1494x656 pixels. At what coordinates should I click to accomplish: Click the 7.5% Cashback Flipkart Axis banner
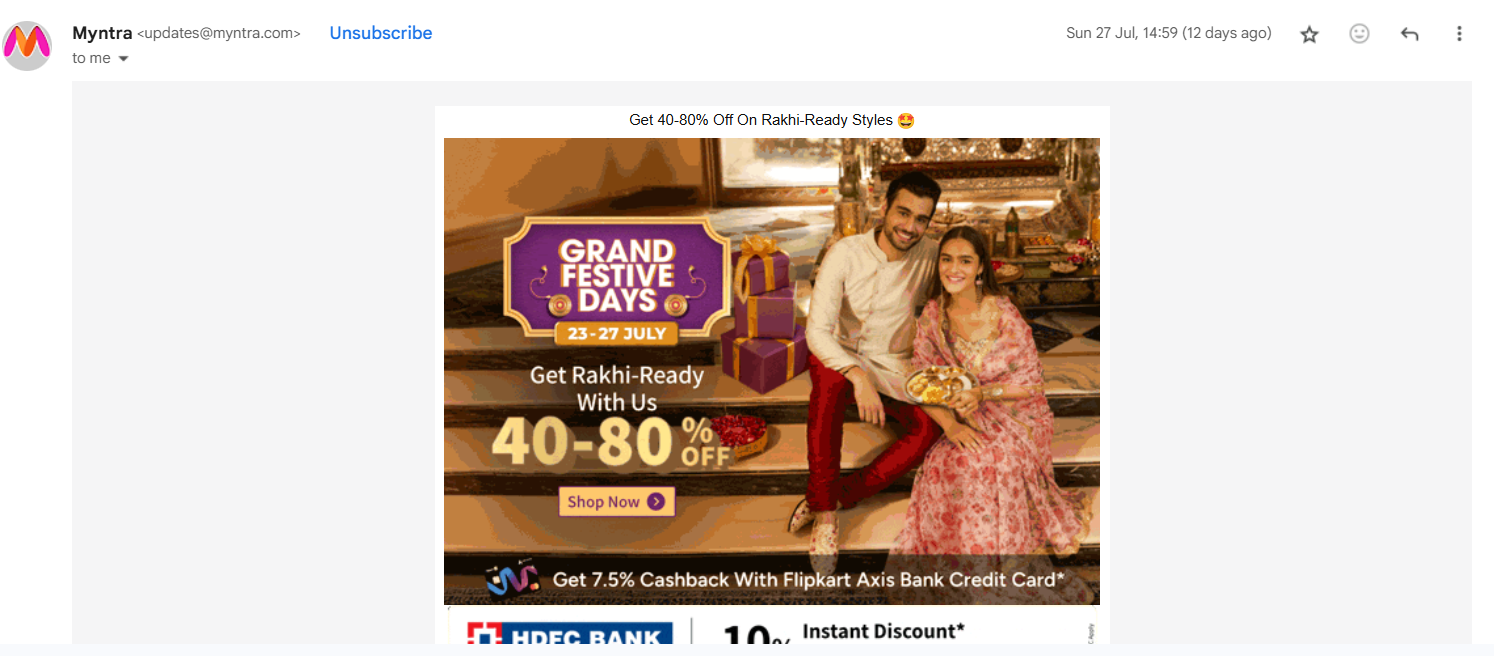pos(772,580)
